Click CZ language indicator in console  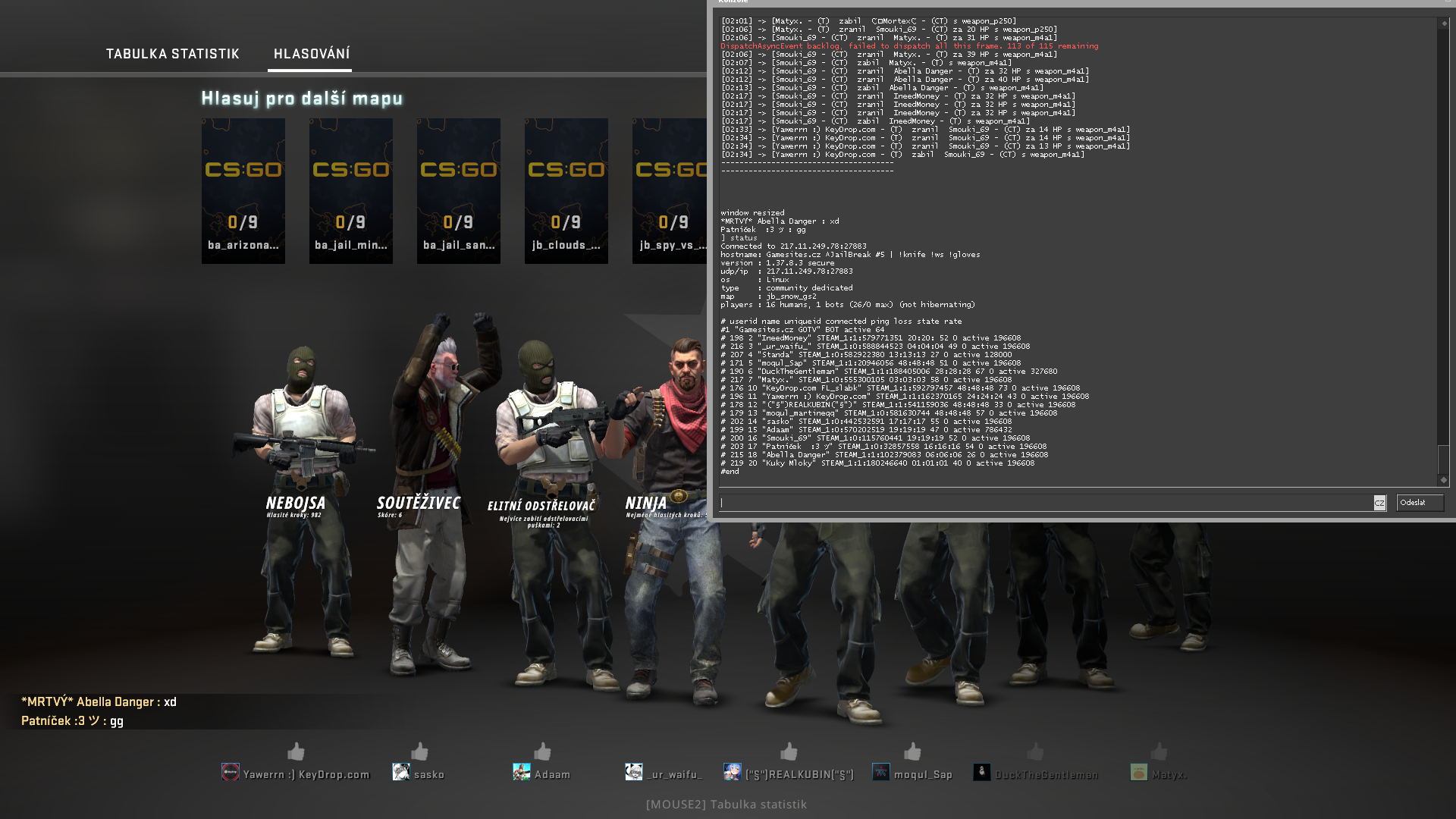(x=1379, y=503)
